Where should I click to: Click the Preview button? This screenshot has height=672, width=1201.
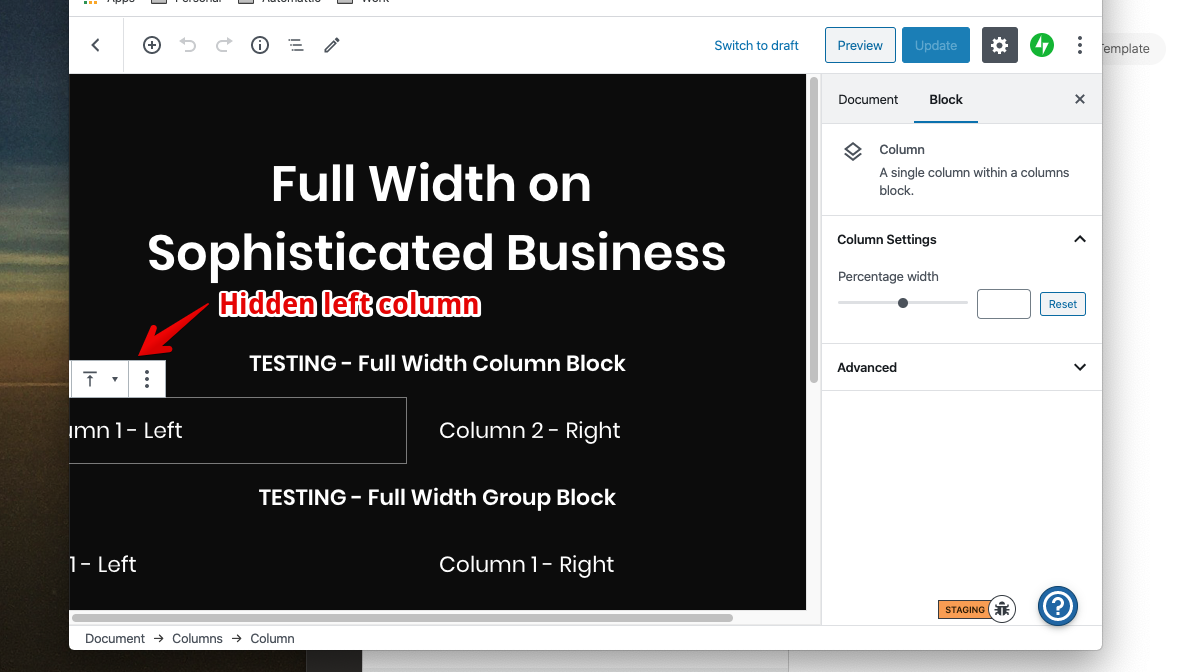point(859,45)
